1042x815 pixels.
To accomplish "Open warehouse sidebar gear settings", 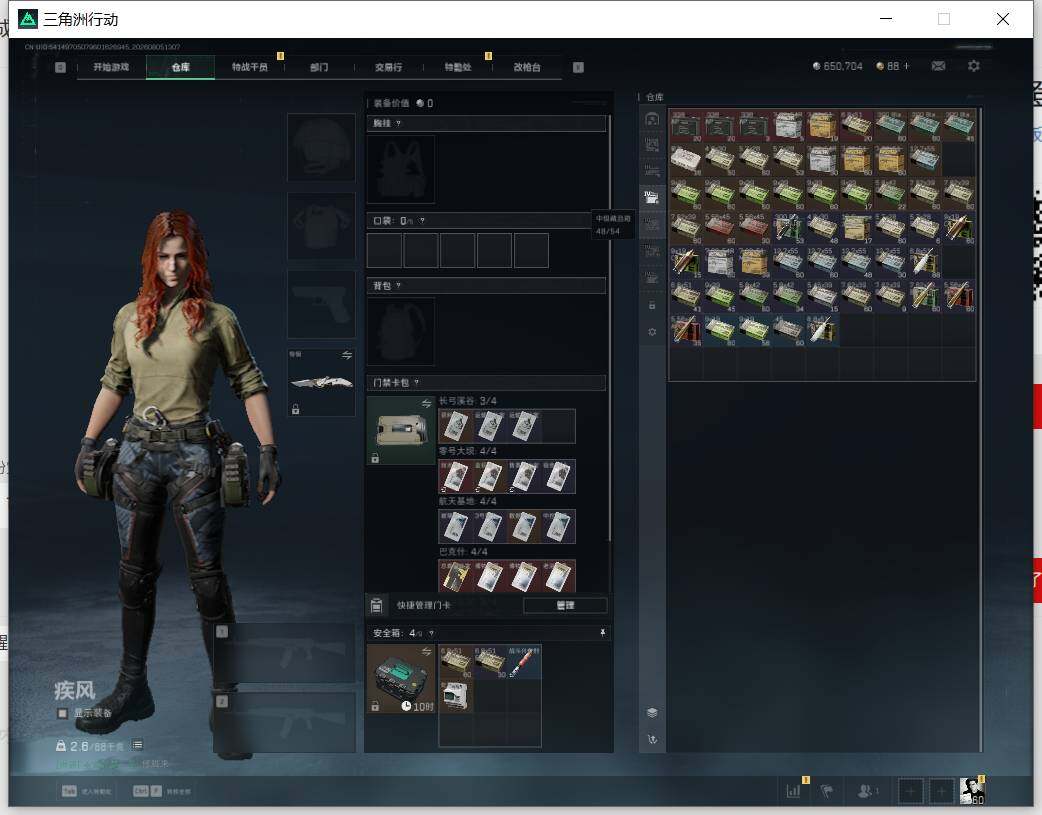I will click(x=652, y=332).
